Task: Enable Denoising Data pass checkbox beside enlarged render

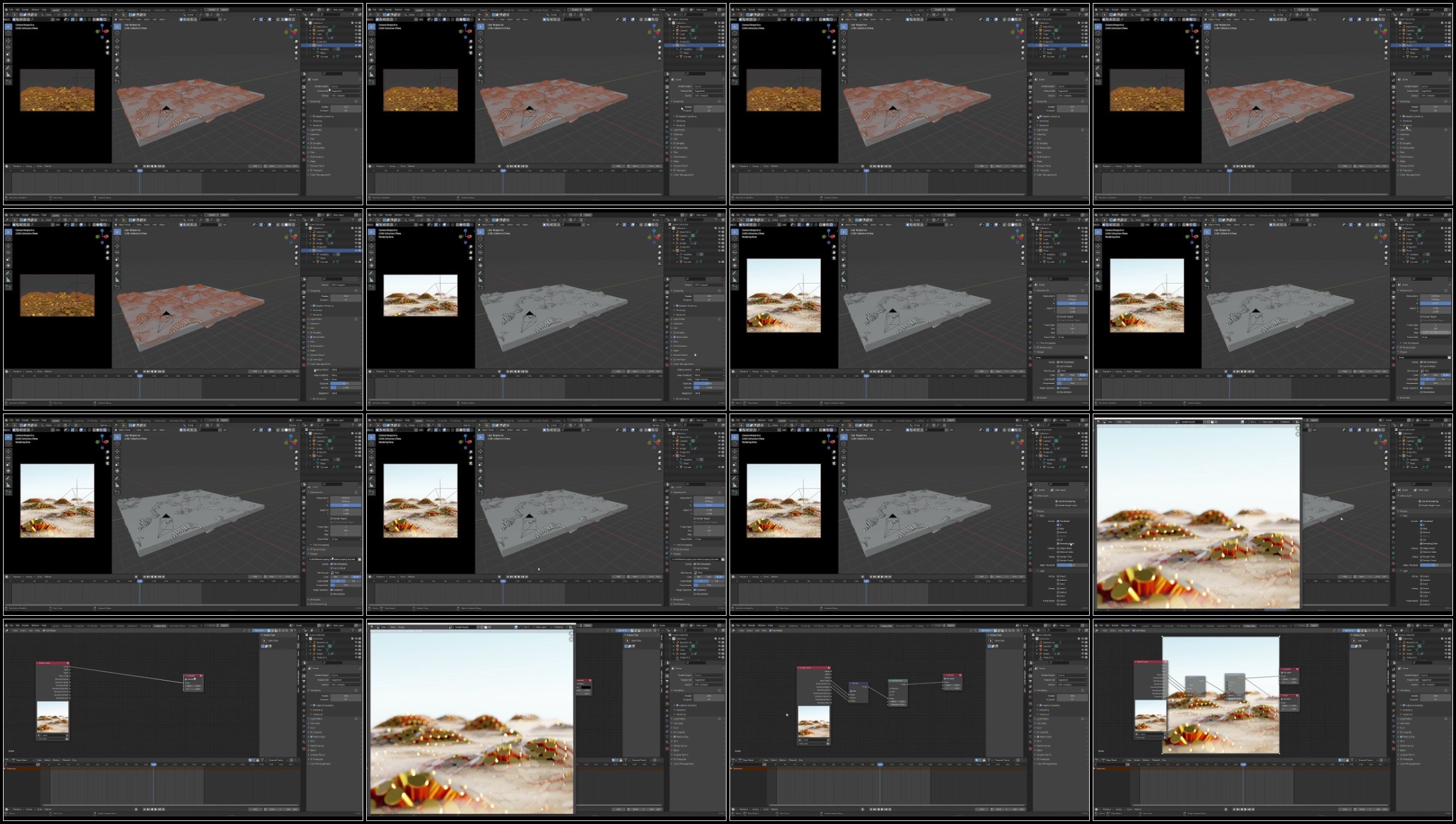Action: point(1421,544)
